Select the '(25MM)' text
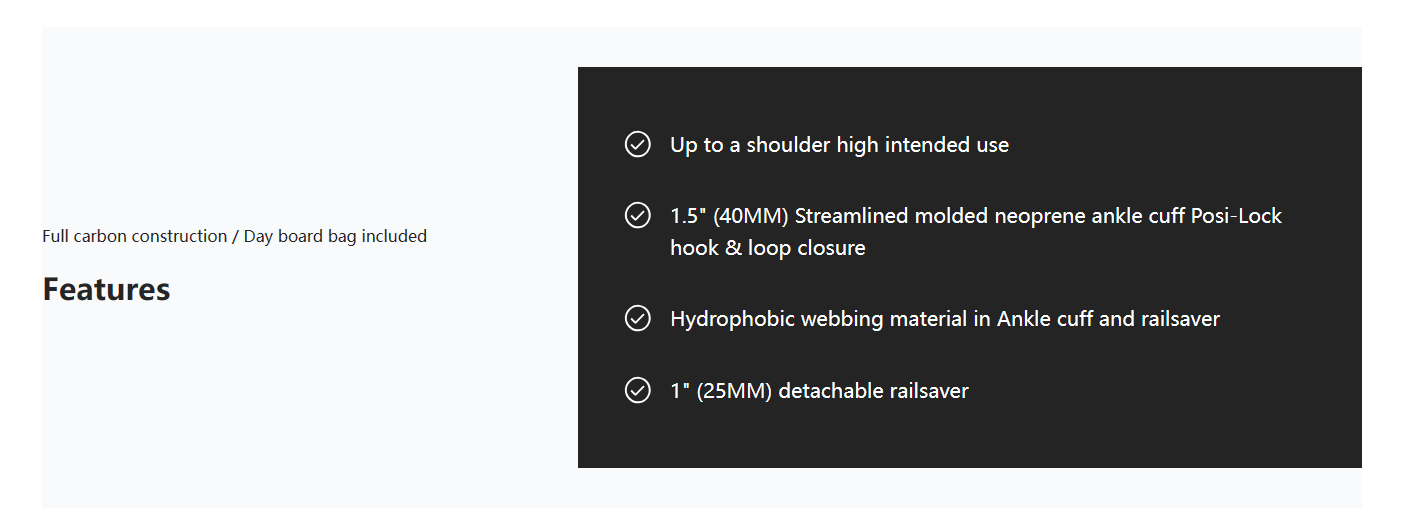The width and height of the screenshot is (1410, 510). coord(734,391)
